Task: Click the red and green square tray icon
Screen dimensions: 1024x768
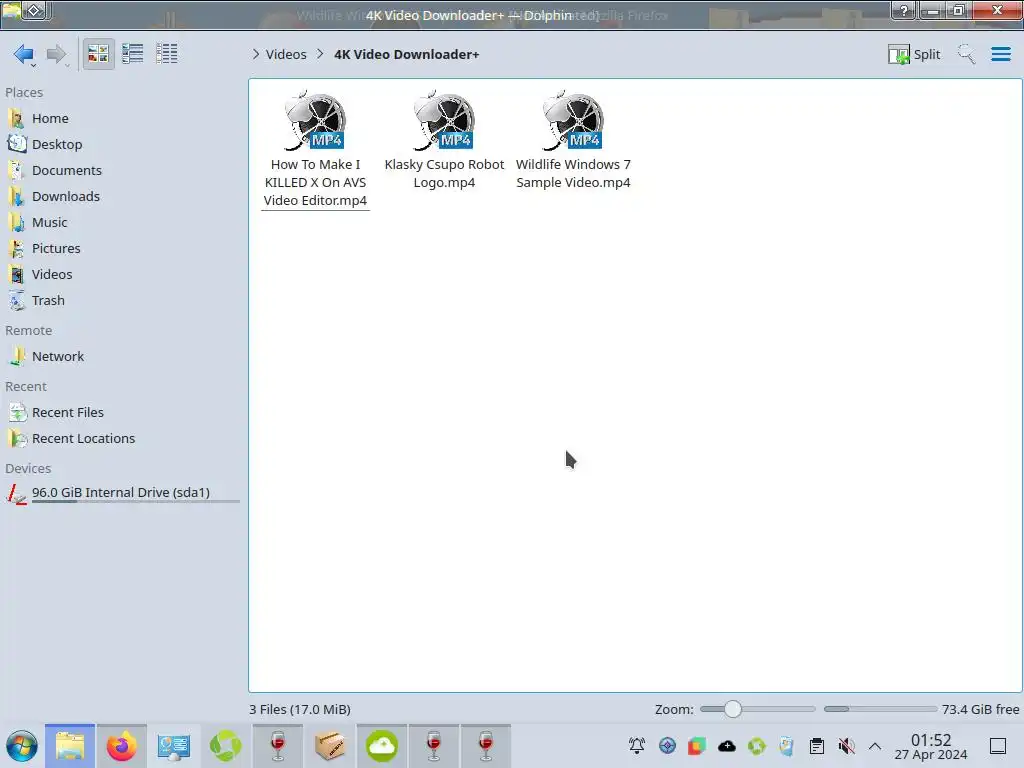Action: click(697, 746)
